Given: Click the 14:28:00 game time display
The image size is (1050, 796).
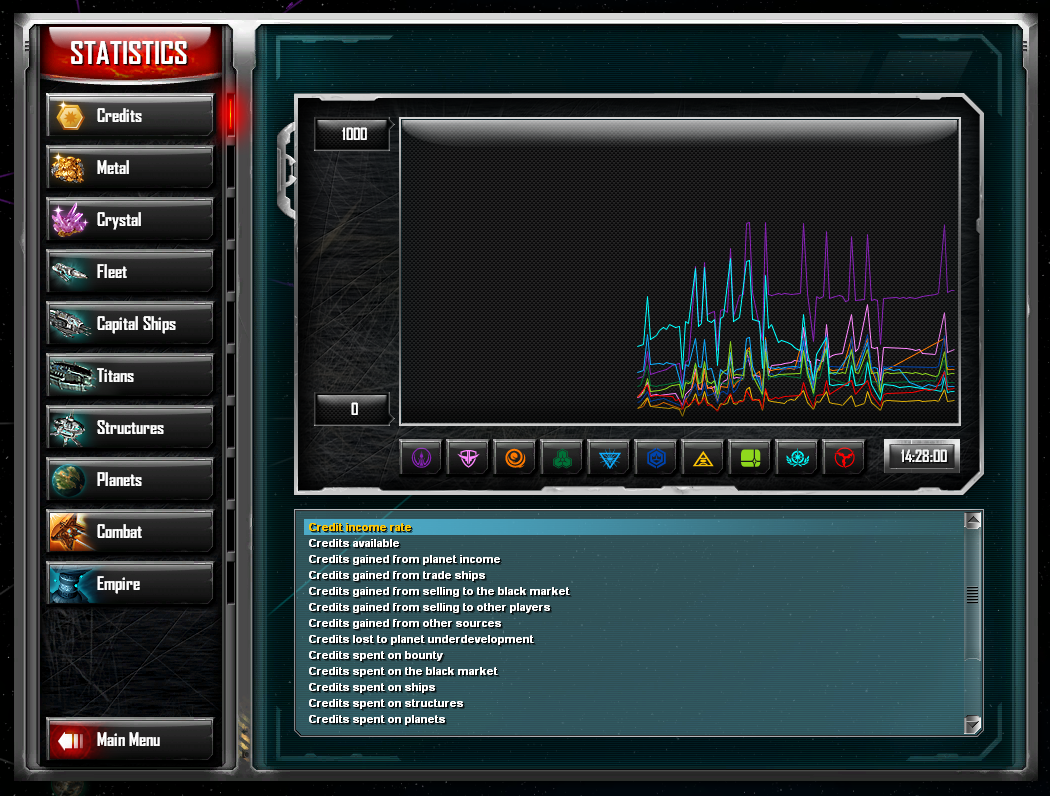Looking at the screenshot, I should click(x=922, y=457).
